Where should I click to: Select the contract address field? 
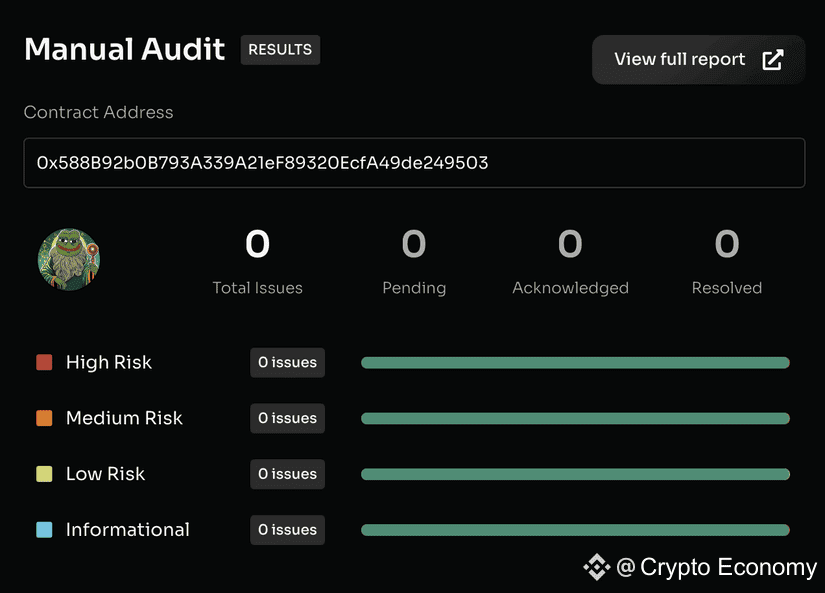pyautogui.click(x=414, y=163)
